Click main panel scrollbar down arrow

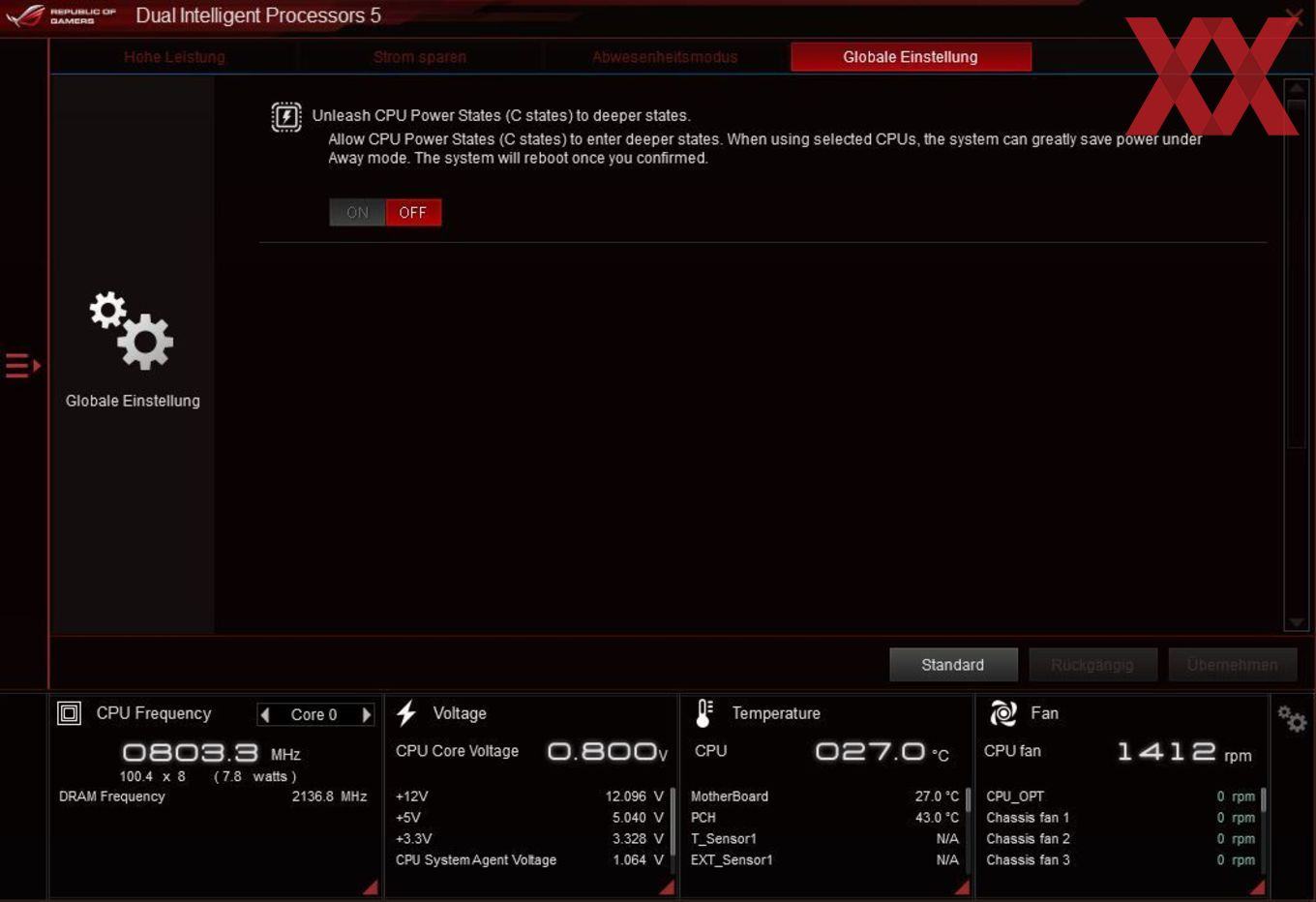click(1296, 621)
